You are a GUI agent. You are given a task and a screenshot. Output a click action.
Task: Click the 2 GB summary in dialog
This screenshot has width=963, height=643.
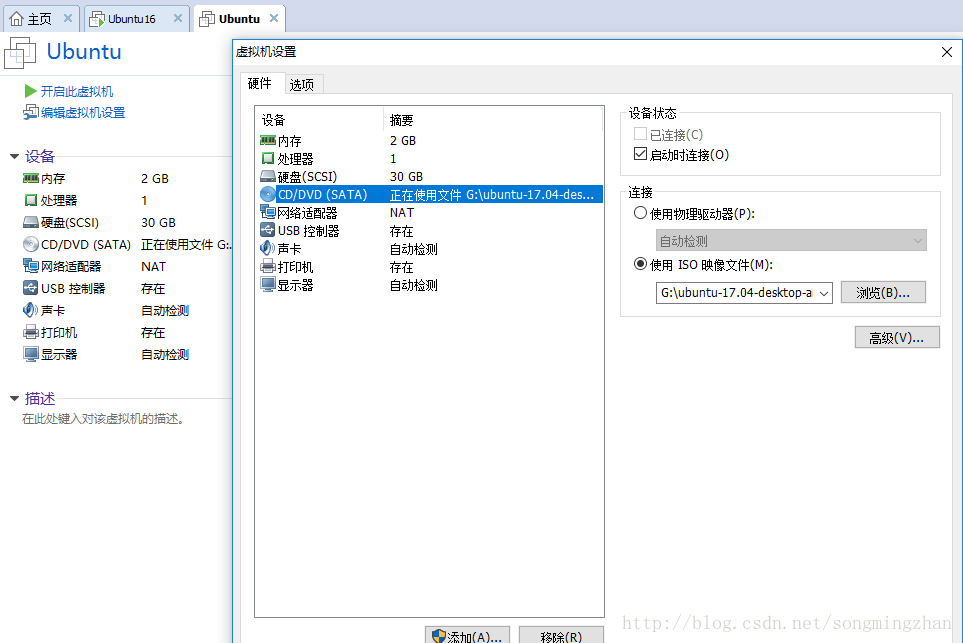403,141
